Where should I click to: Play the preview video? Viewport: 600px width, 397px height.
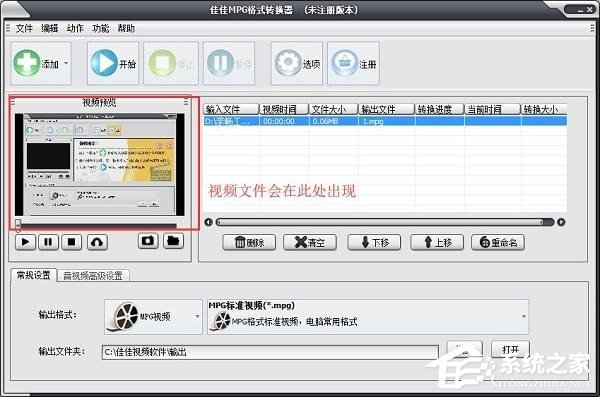pyautogui.click(x=25, y=242)
